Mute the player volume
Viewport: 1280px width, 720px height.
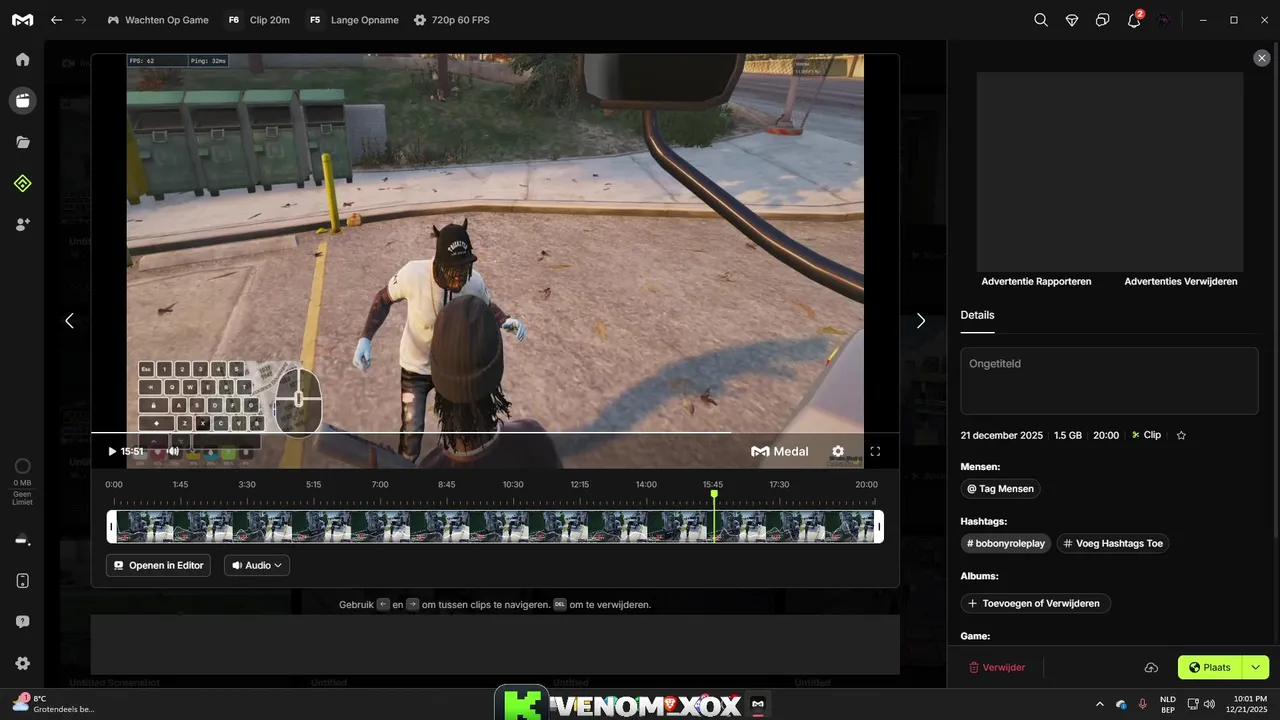[173, 452]
